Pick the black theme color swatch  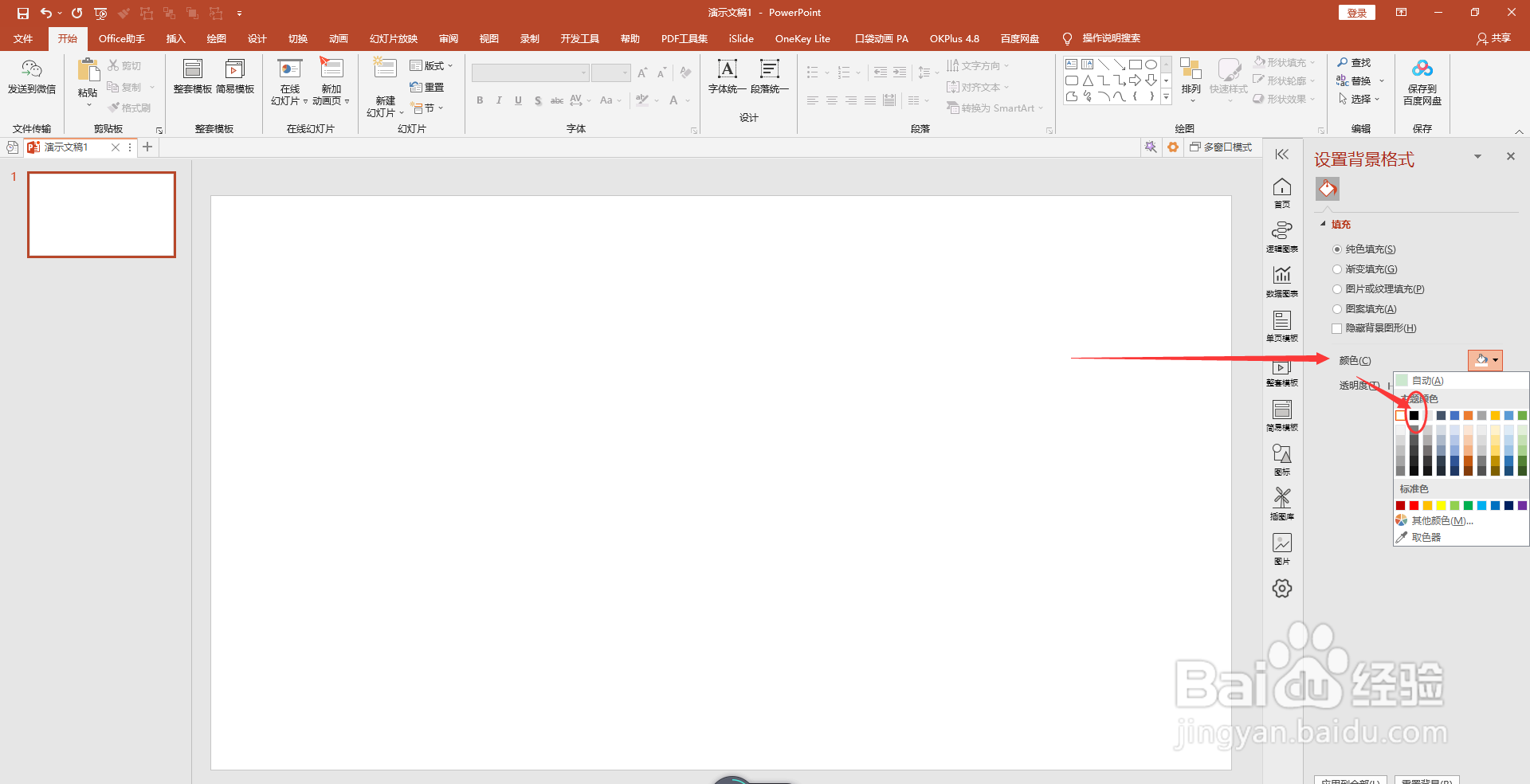point(1414,415)
